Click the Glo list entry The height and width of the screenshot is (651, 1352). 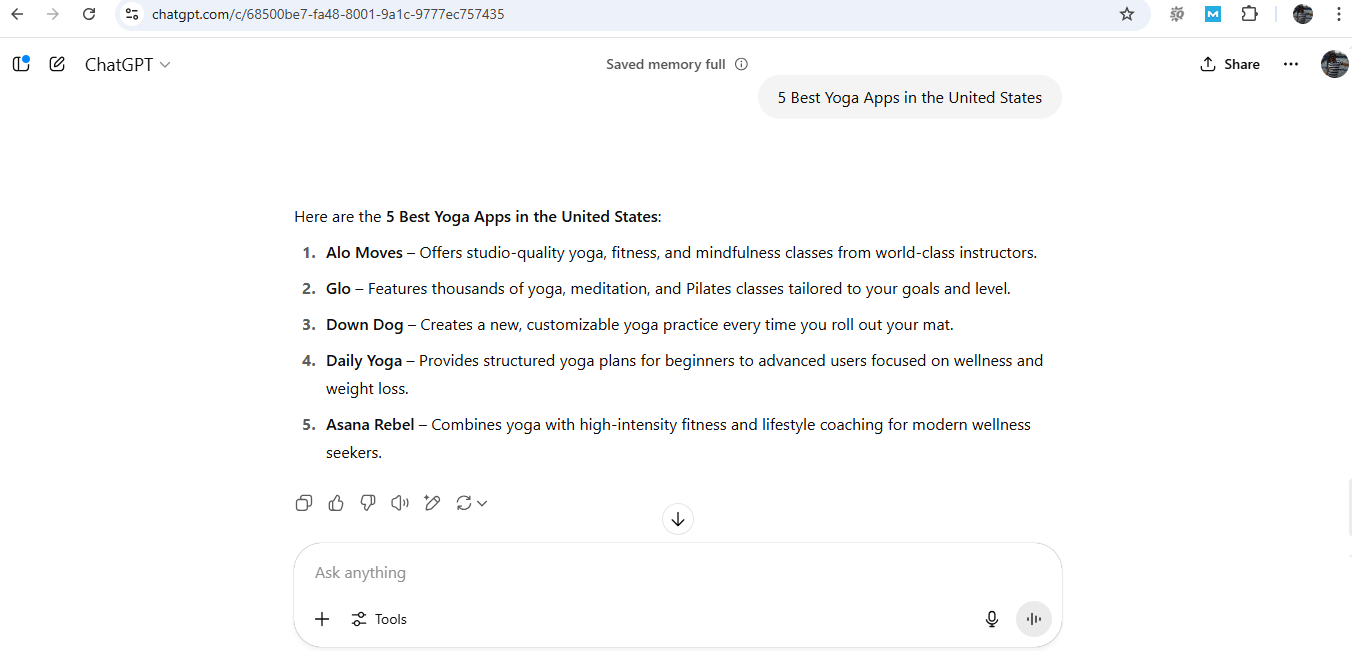(668, 289)
